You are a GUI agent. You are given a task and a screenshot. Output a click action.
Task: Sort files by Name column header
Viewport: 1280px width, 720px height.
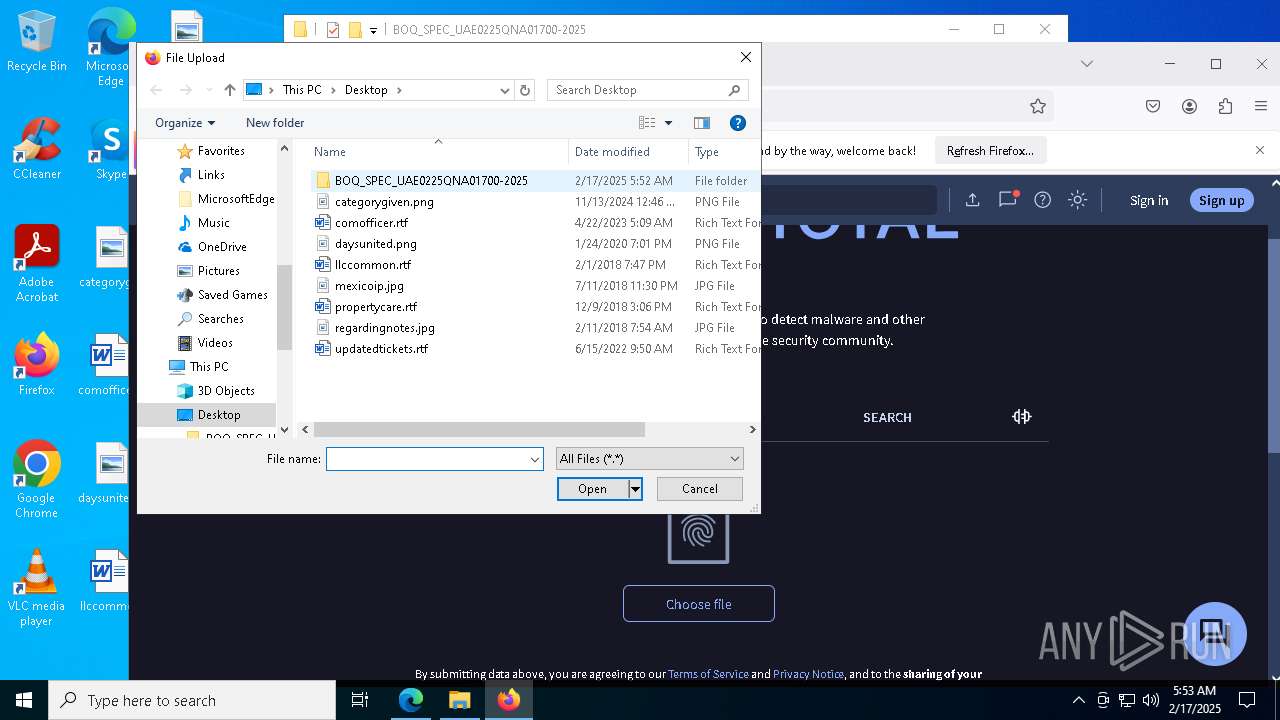coord(437,152)
